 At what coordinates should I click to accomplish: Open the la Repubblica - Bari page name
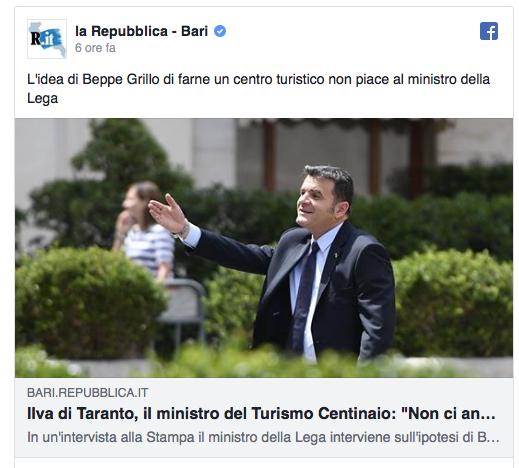[141, 31]
